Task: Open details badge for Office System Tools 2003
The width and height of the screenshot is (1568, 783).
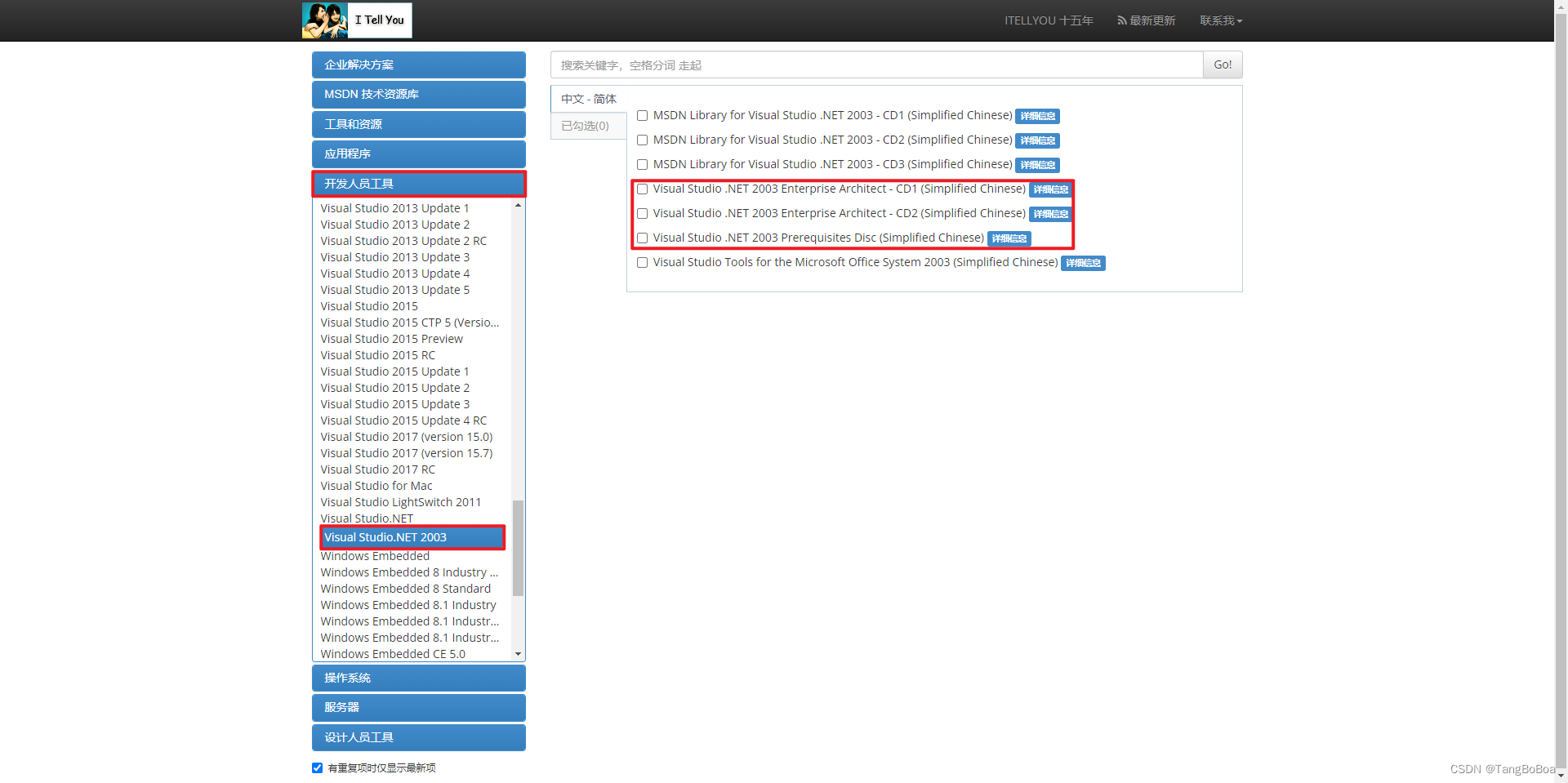Action: 1083,263
